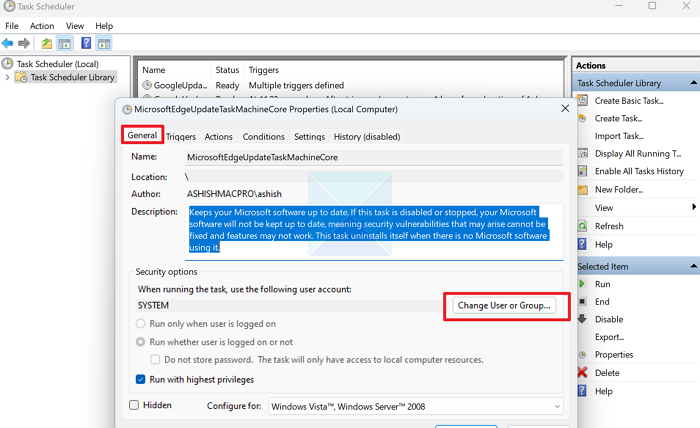Viewport: 700px width, 428px height.
Task: Switch to the Actions tab in Properties dialog
Action: (218, 137)
